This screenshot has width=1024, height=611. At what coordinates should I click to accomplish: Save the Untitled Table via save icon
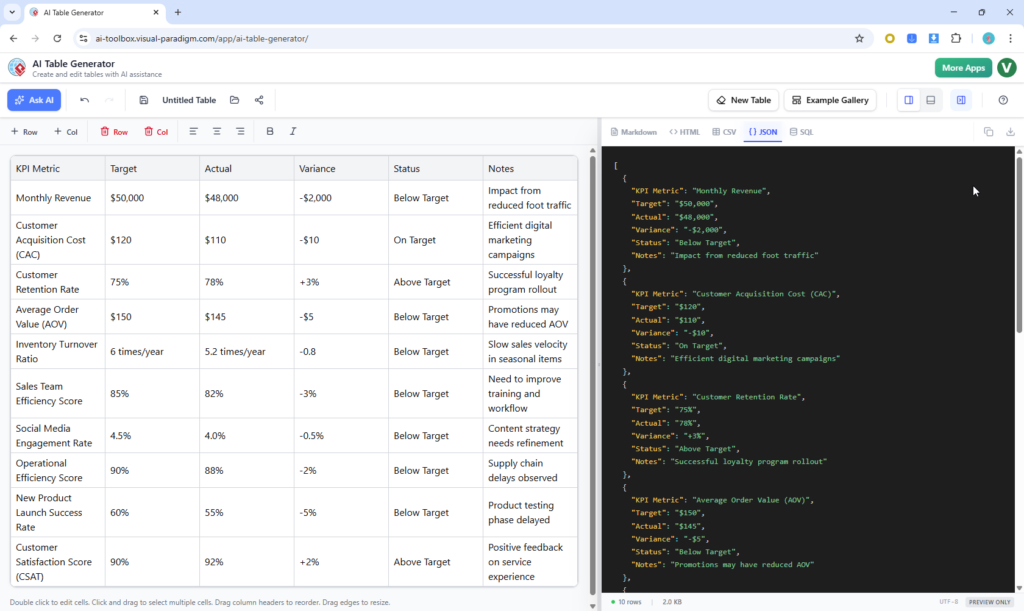143,100
